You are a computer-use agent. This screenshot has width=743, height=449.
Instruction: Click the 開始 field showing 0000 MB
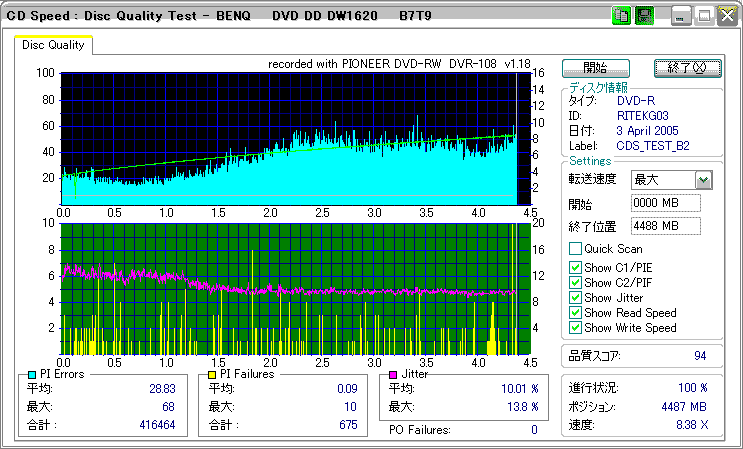click(666, 203)
